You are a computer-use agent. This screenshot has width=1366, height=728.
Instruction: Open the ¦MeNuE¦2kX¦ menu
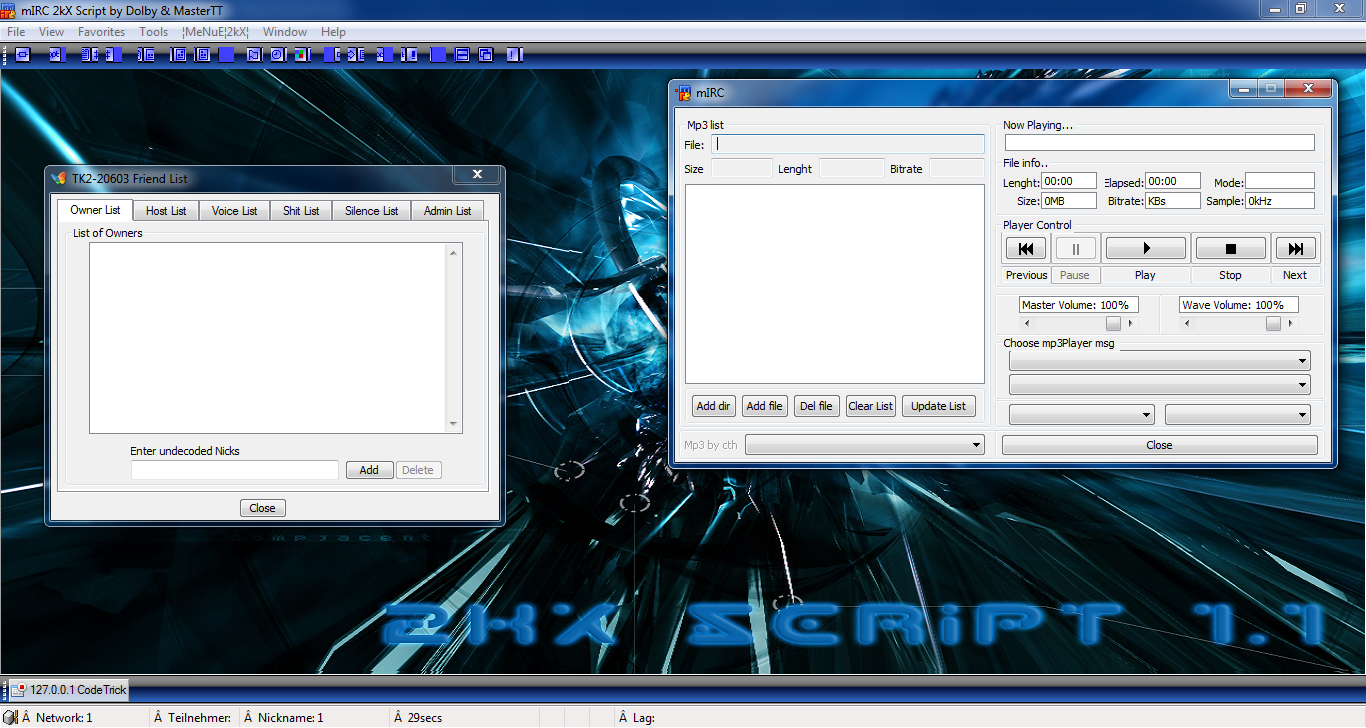click(216, 32)
